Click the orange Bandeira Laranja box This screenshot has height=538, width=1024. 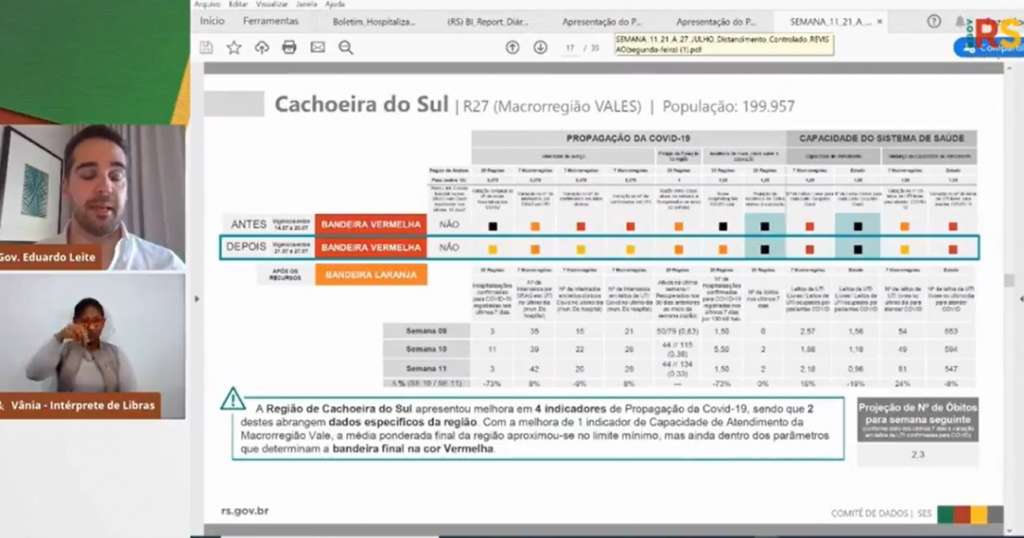tap(371, 274)
